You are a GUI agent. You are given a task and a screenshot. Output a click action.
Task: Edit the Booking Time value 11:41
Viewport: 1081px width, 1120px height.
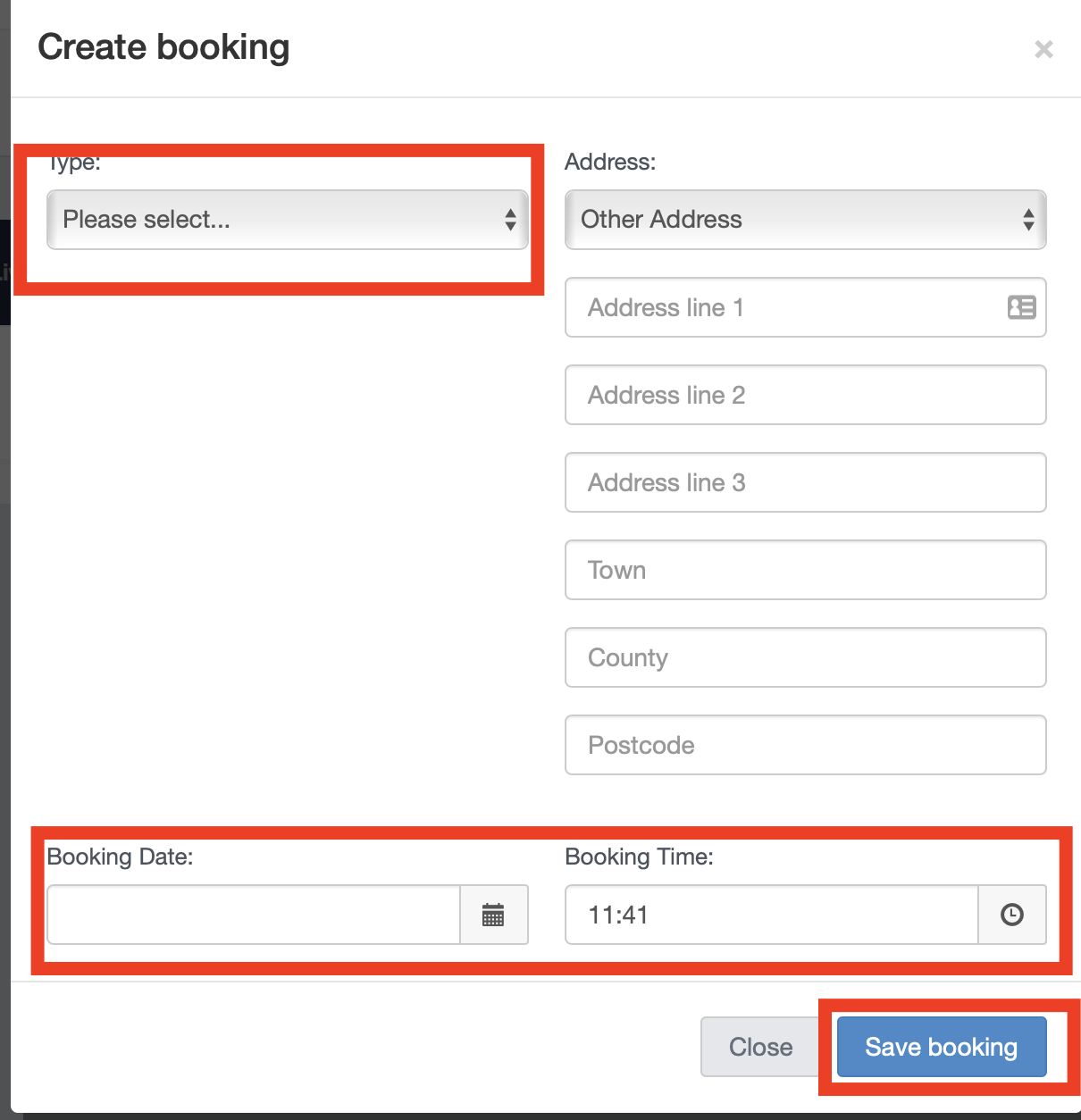772,915
